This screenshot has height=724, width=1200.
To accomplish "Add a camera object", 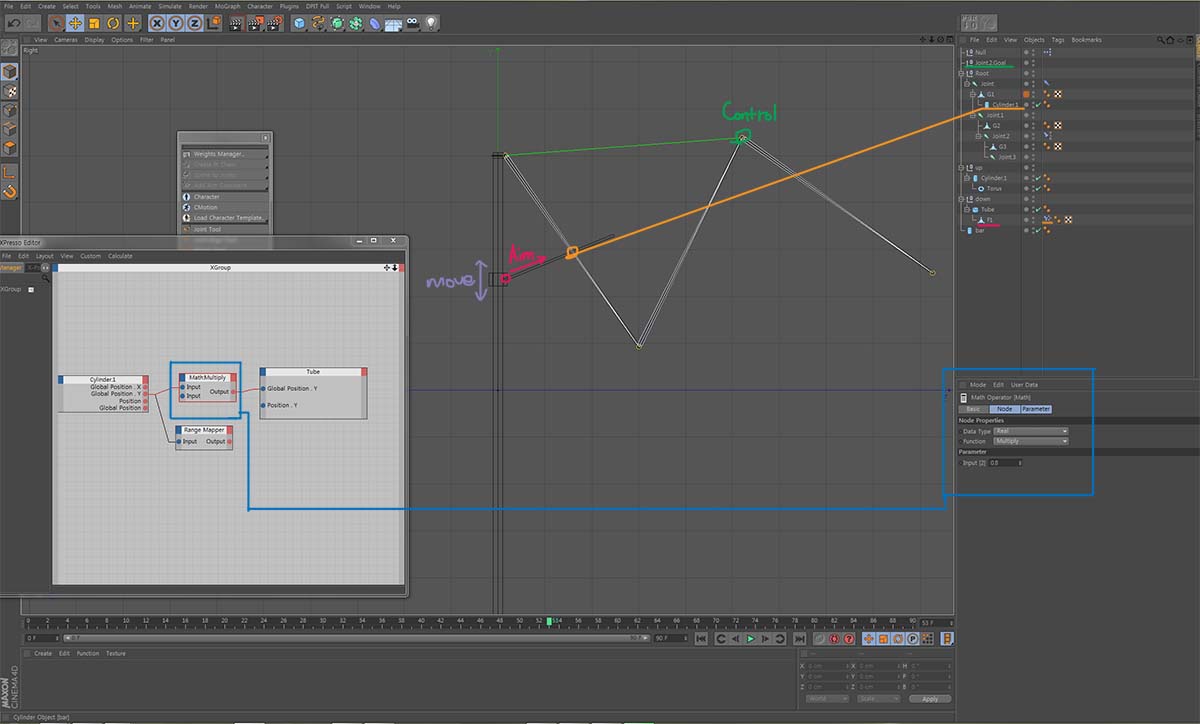I will [412, 23].
